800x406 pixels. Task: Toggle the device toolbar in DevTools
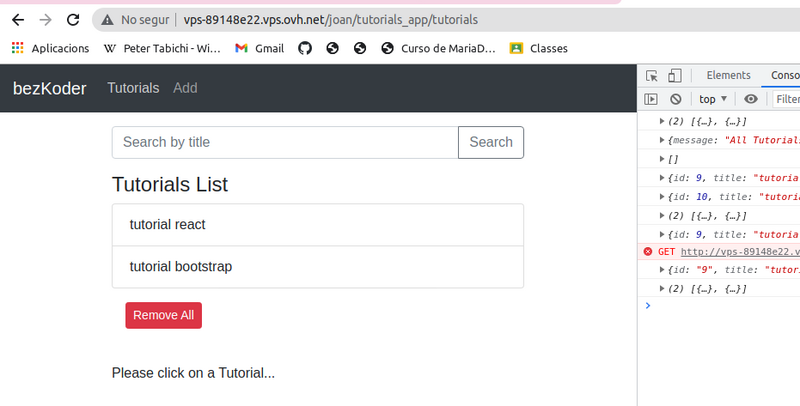click(675, 75)
